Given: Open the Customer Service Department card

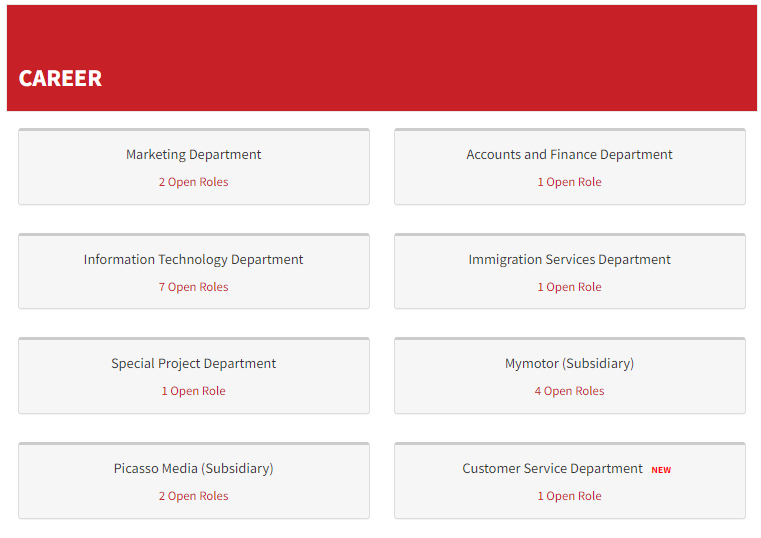Looking at the screenshot, I should click(570, 481).
